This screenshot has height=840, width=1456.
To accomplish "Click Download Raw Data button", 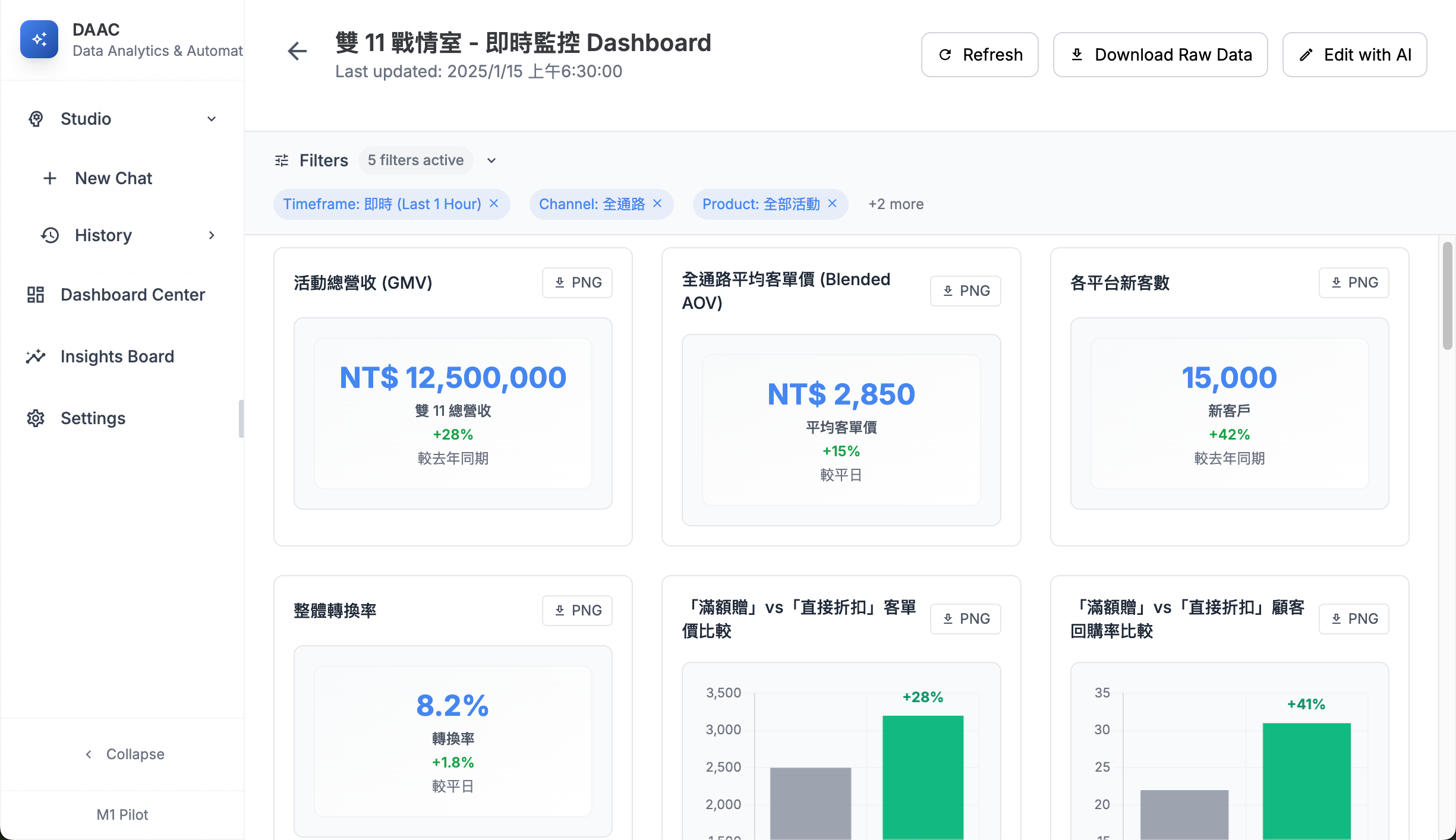I will pyautogui.click(x=1160, y=55).
